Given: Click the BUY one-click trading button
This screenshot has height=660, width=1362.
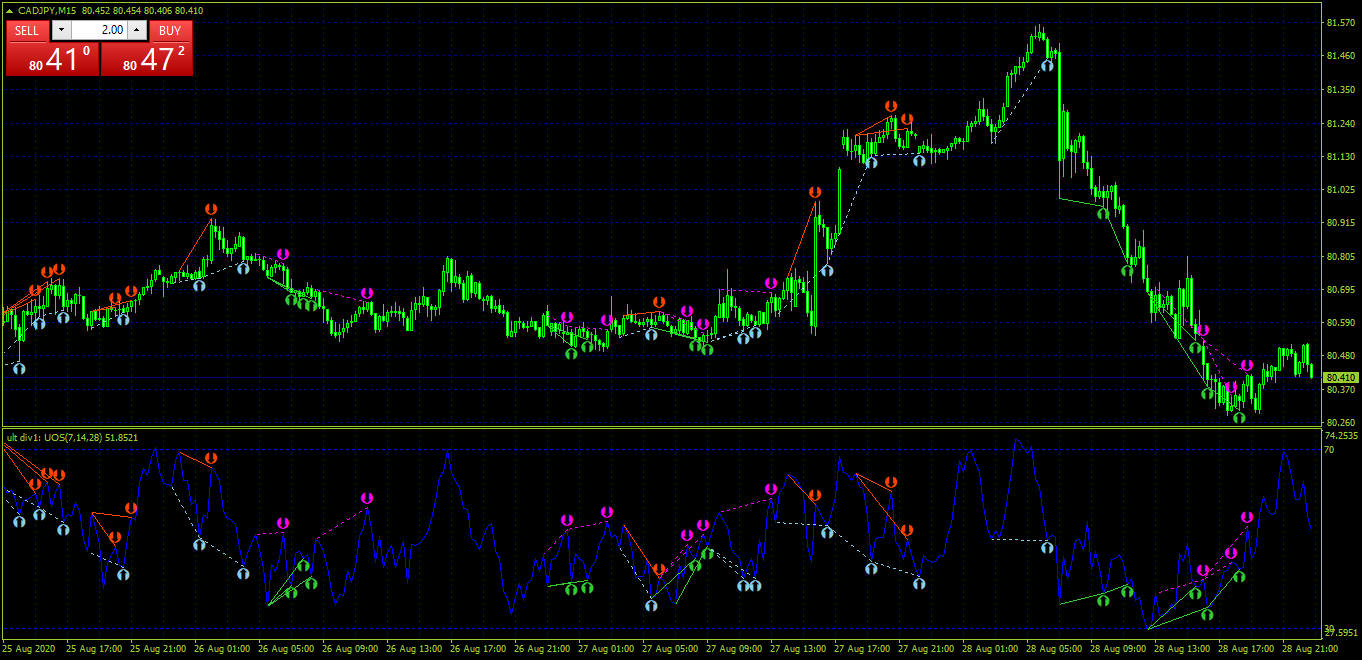Looking at the screenshot, I should pyautogui.click(x=170, y=30).
